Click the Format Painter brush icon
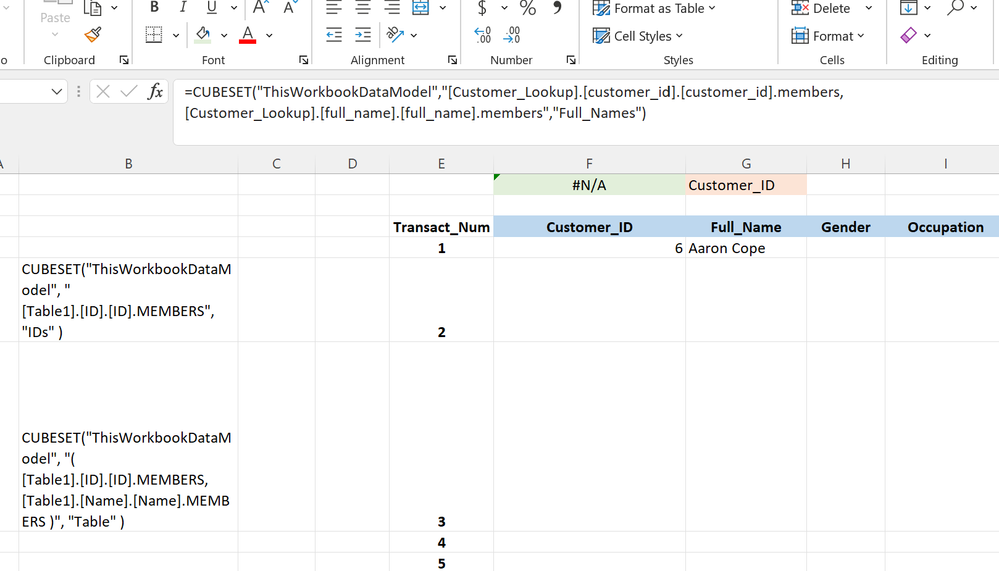The height and width of the screenshot is (571, 999). (x=93, y=34)
